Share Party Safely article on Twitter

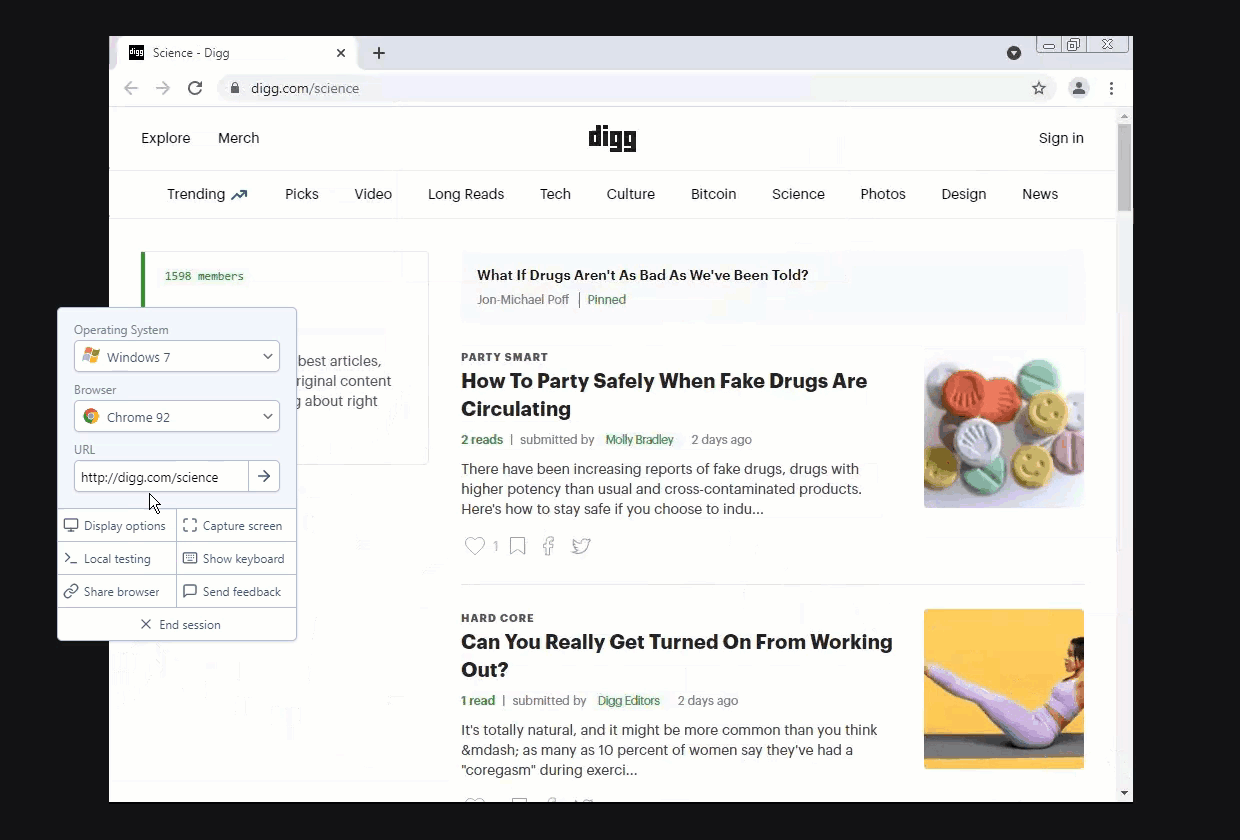pos(581,546)
